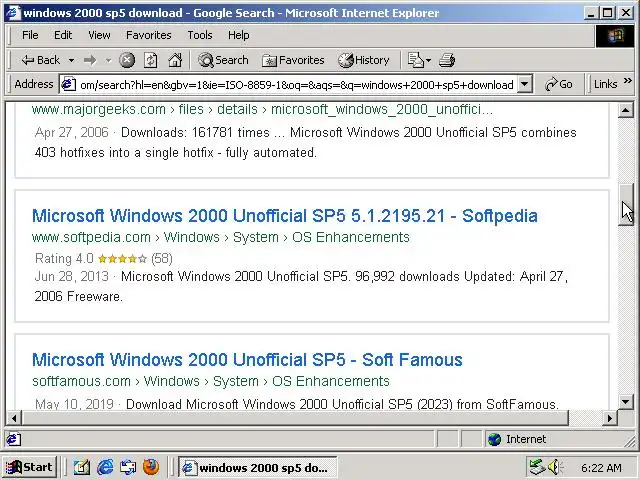Click the text 'Apr 27, 2006'
The image size is (640, 480).
click(x=72, y=132)
